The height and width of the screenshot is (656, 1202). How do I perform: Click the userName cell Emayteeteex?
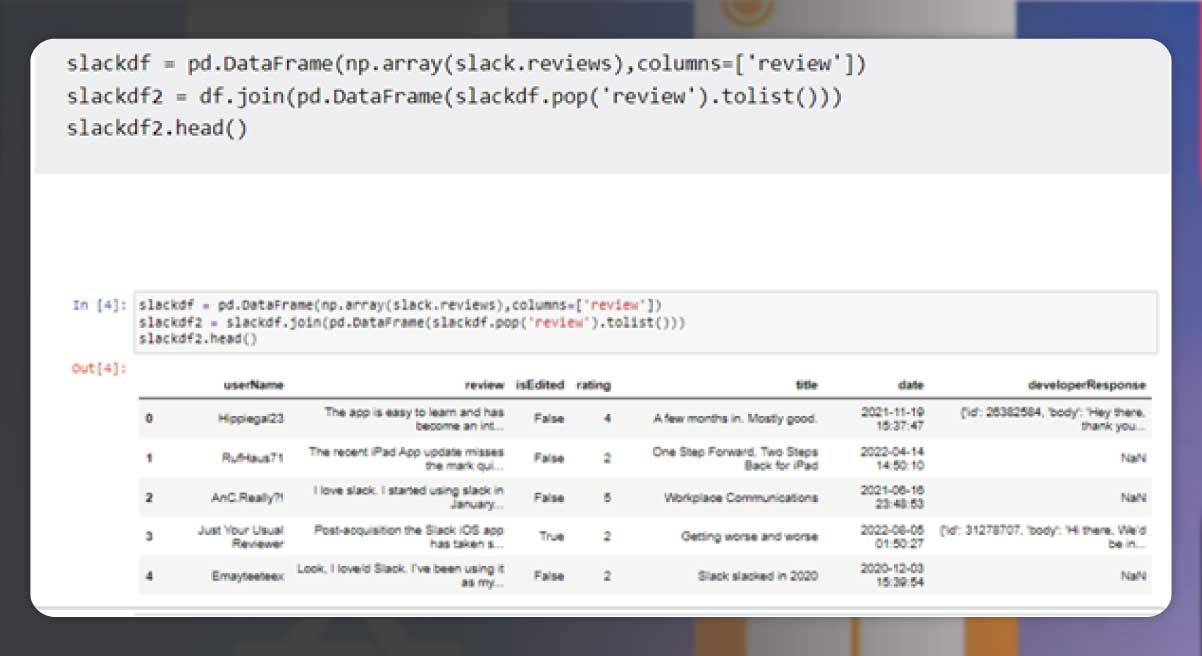click(248, 576)
